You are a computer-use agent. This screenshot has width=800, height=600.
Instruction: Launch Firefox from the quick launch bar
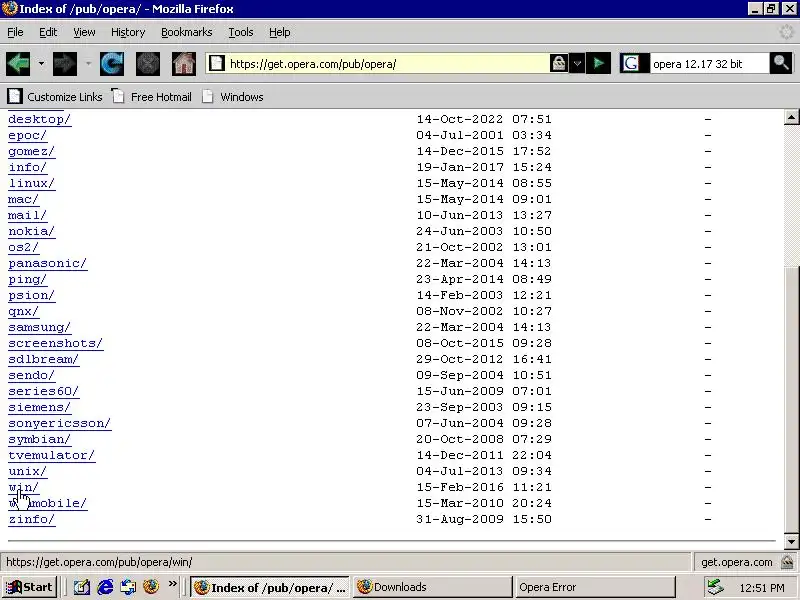point(151,587)
